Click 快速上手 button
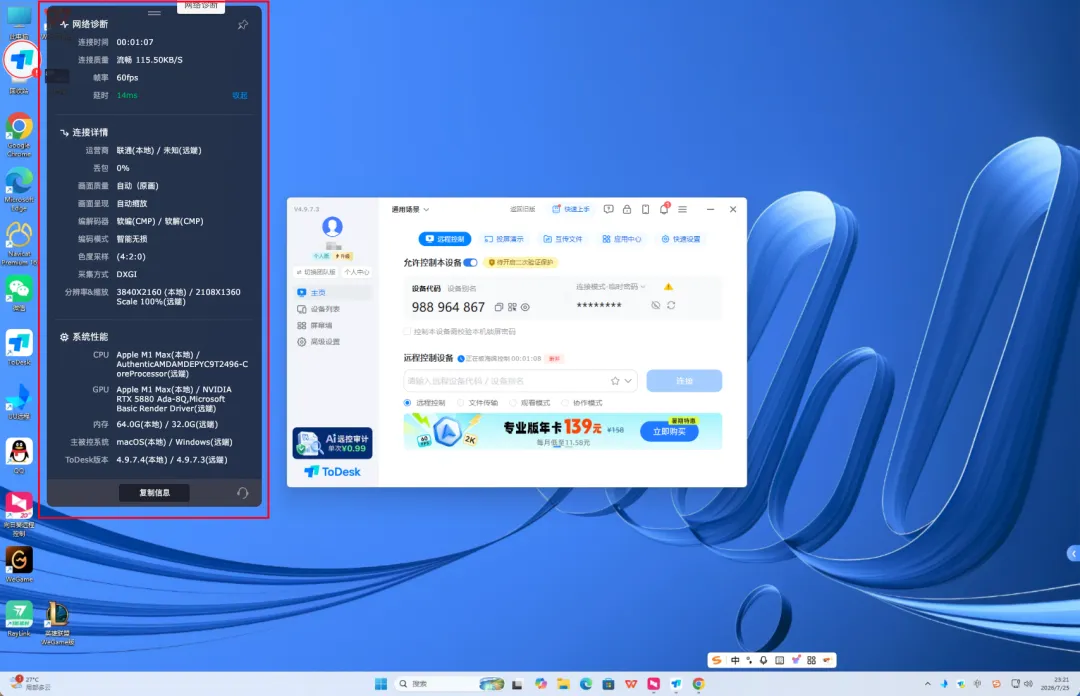The width and height of the screenshot is (1080, 696). (571, 209)
